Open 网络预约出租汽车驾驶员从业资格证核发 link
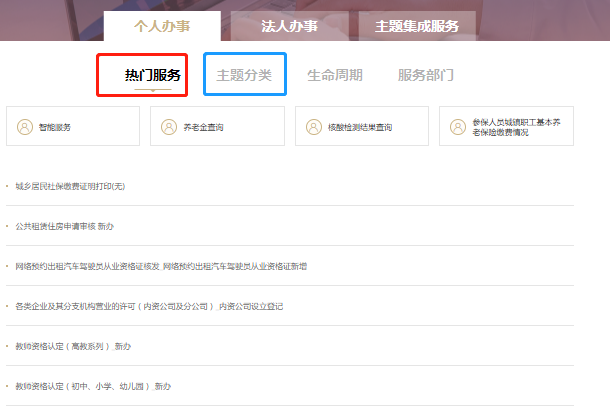Screen dimensions: 610x406 click(161, 266)
